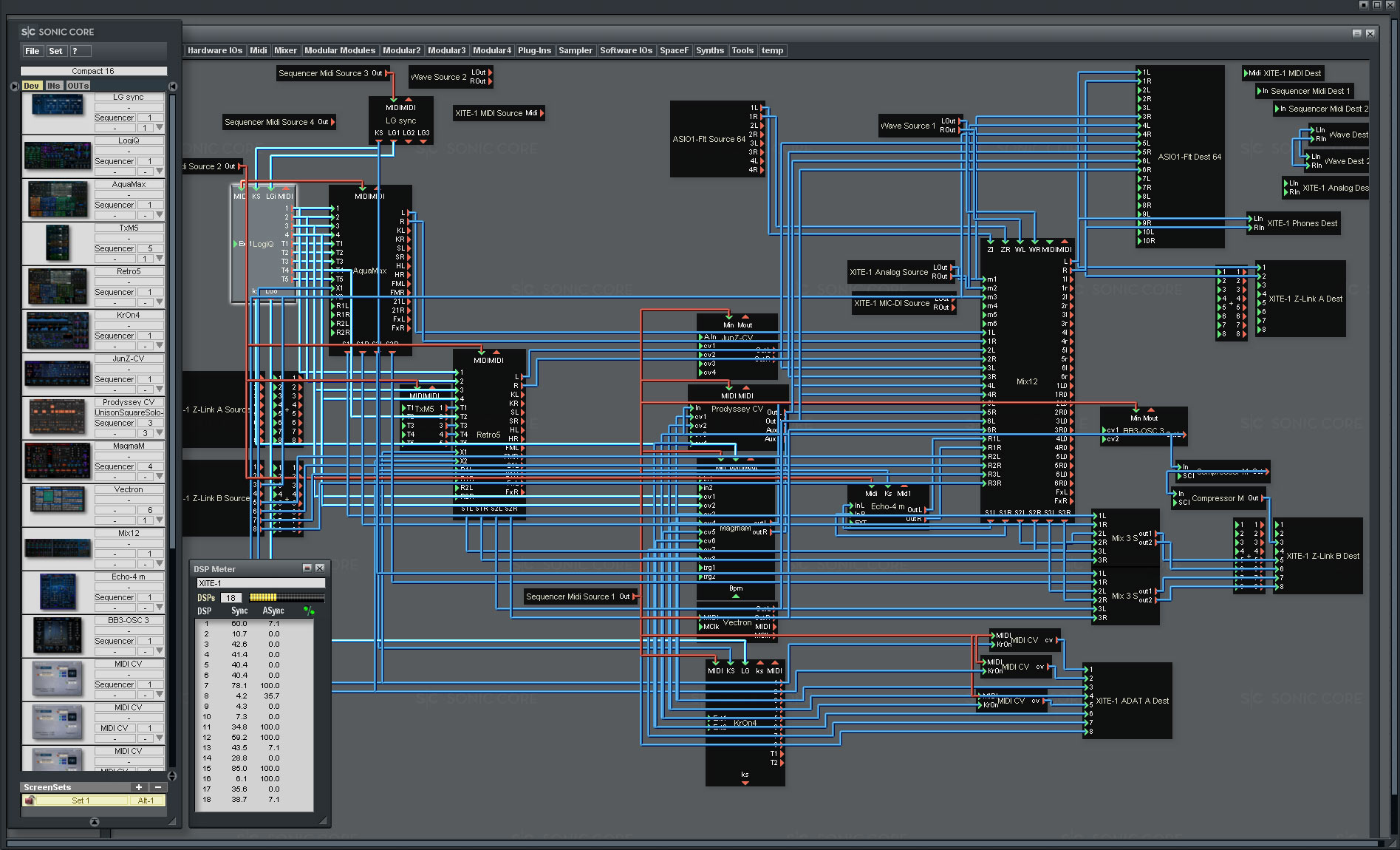Image resolution: width=1400 pixels, height=850 pixels.
Task: Open the MagmaM device thumbnail
Action: click(x=58, y=461)
